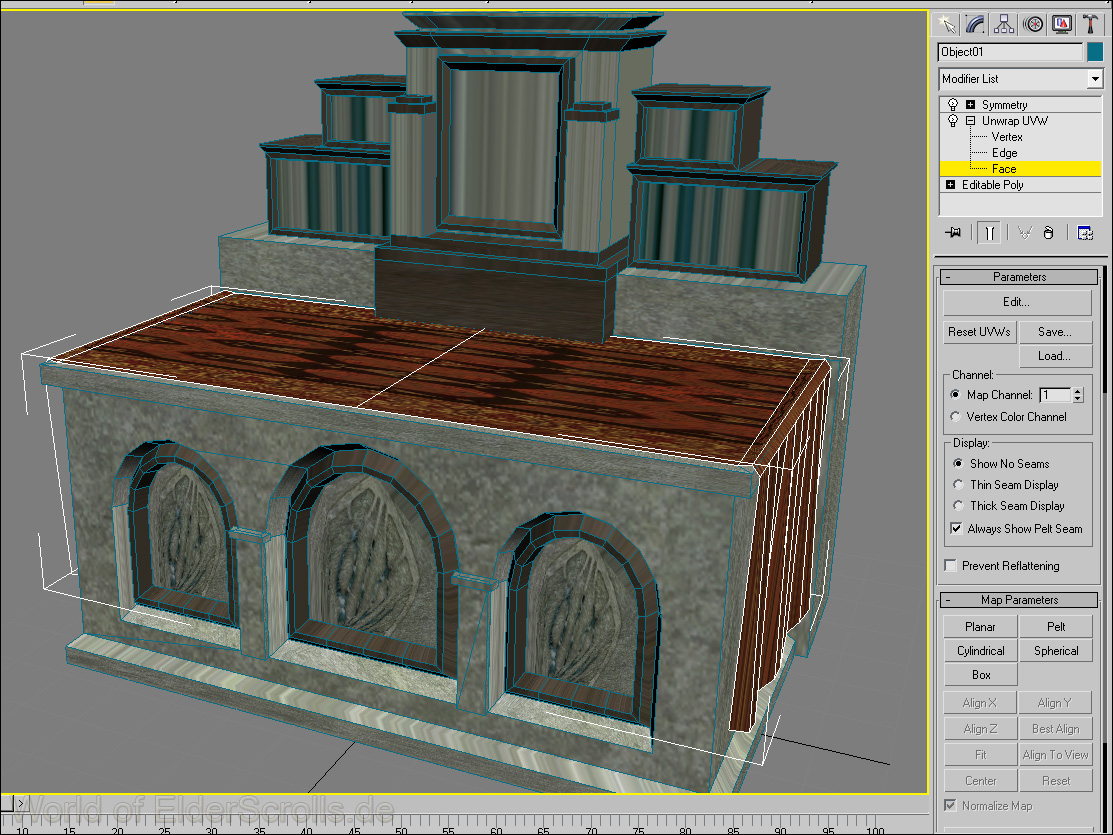Select Symmetry modifier in the stack

[1004, 104]
